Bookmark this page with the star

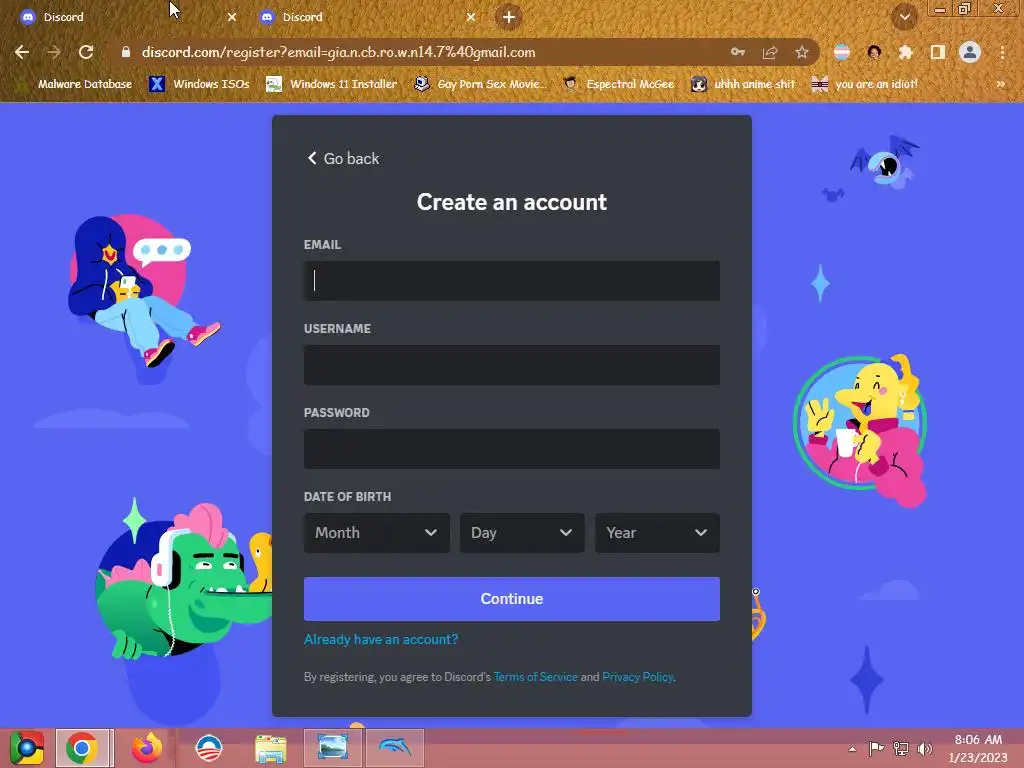pyautogui.click(x=802, y=52)
